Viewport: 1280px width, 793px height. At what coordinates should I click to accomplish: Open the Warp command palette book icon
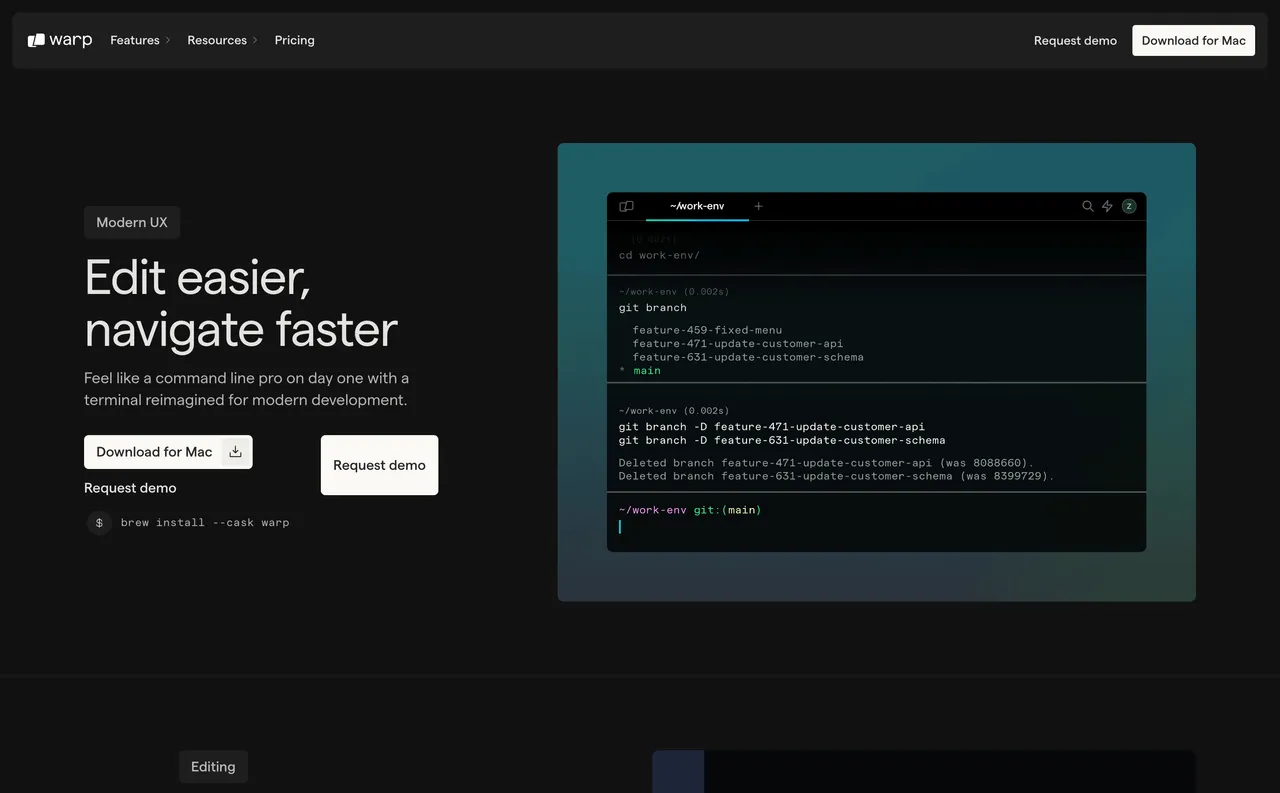(626, 206)
